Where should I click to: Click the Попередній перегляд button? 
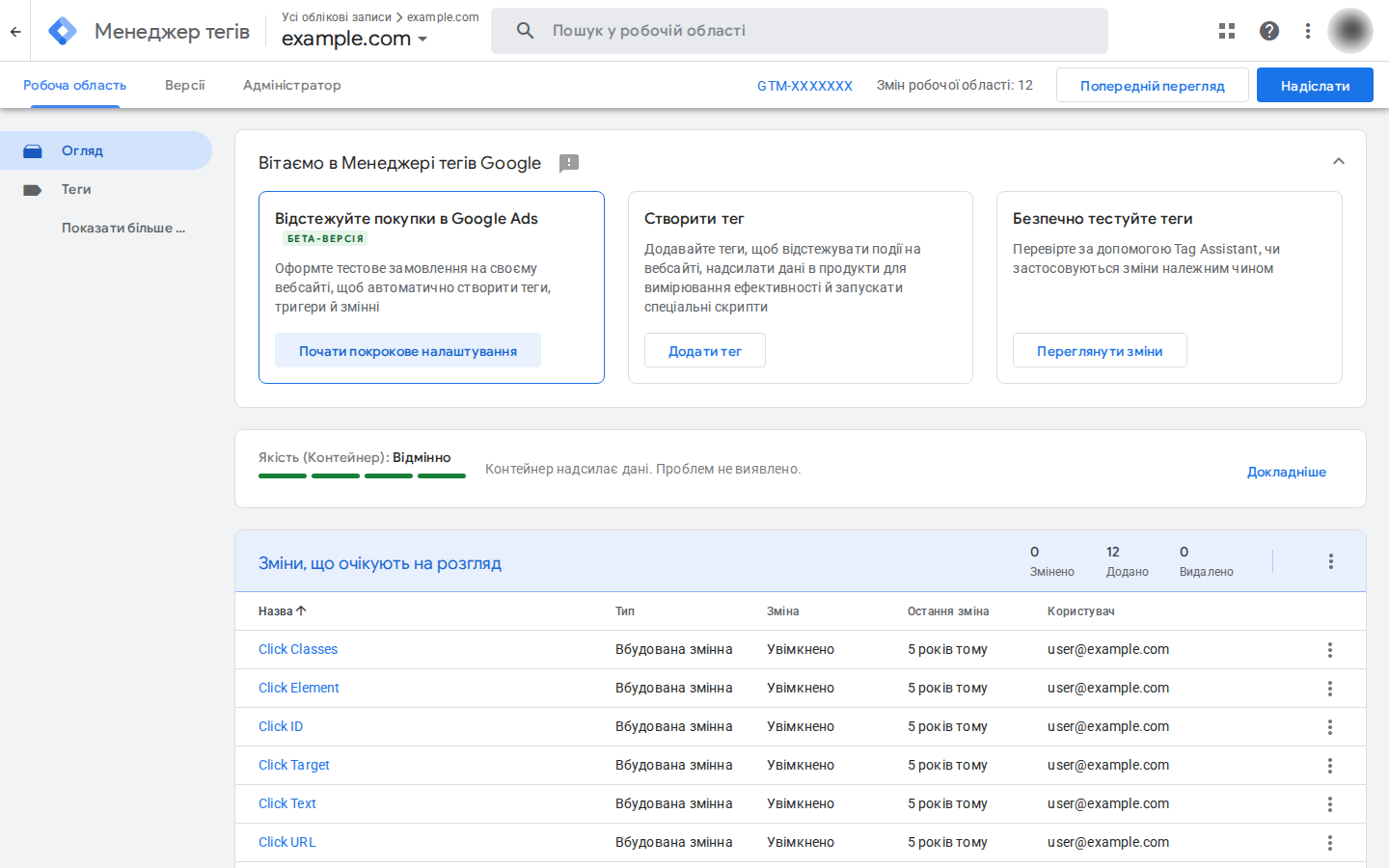pyautogui.click(x=1153, y=85)
